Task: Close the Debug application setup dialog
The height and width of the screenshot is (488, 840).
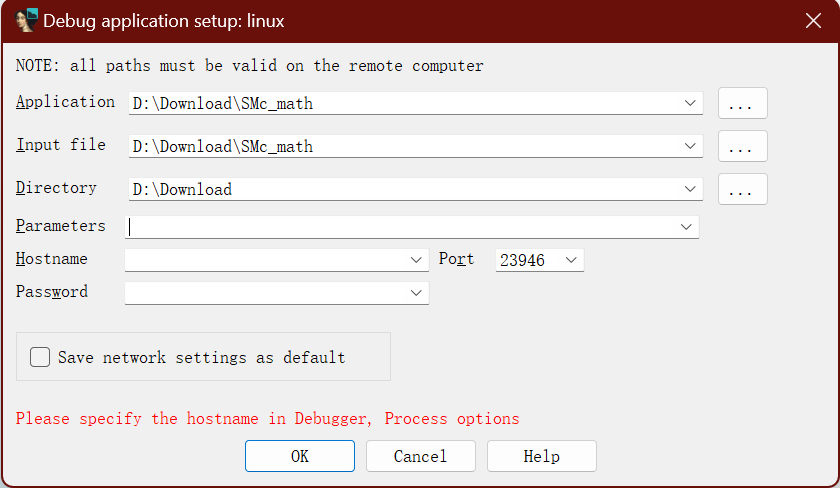Action: tap(813, 21)
